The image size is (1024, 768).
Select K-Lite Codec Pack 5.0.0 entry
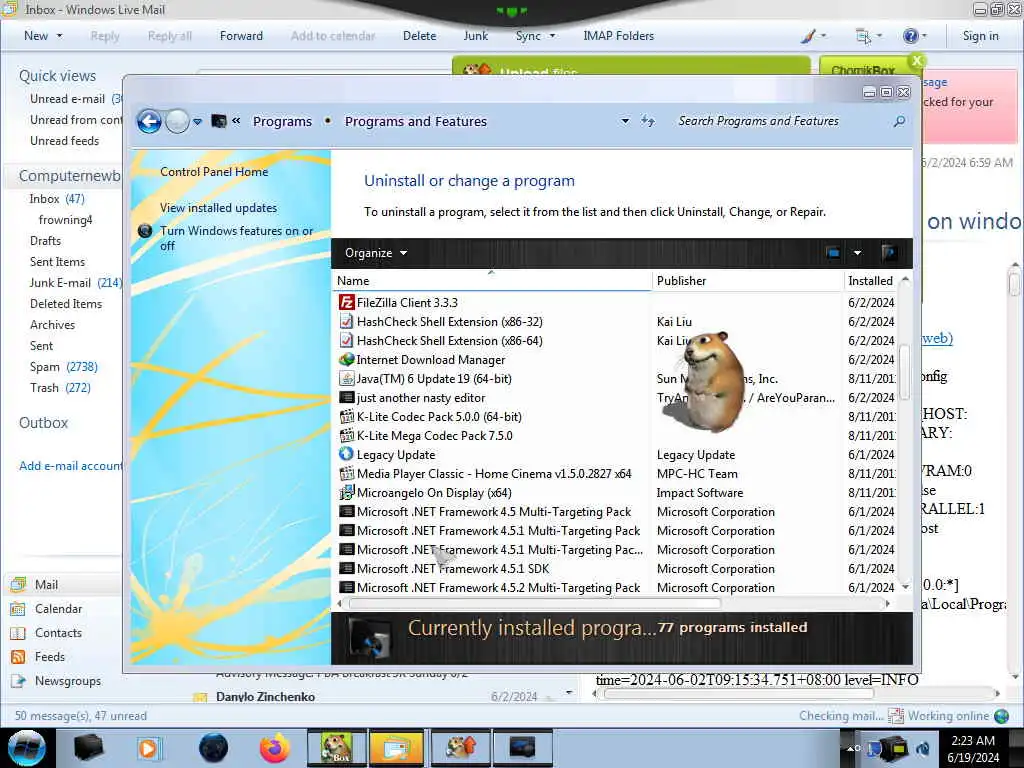pos(616,417)
